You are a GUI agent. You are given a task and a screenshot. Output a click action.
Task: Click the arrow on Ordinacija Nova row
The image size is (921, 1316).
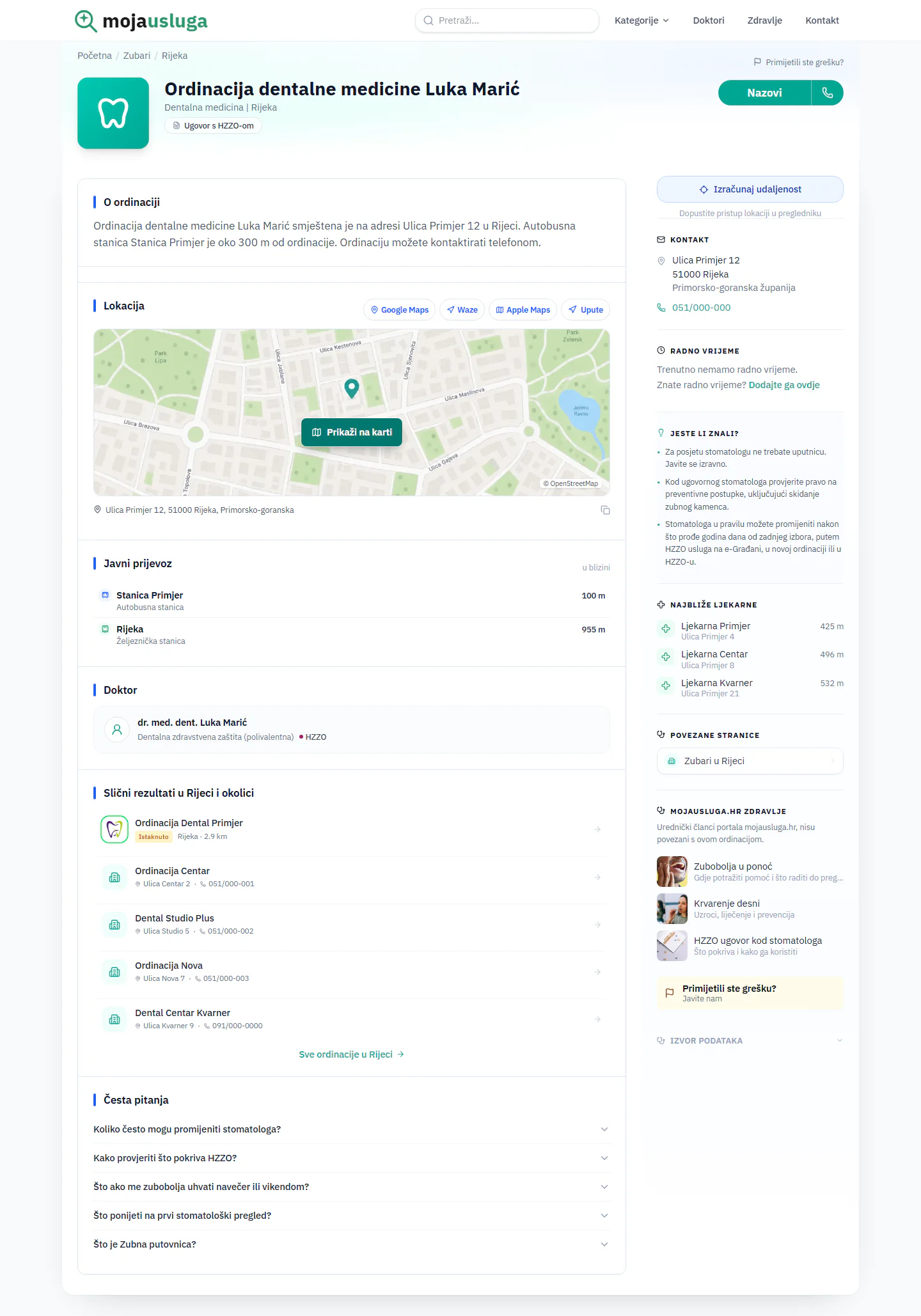point(597,972)
